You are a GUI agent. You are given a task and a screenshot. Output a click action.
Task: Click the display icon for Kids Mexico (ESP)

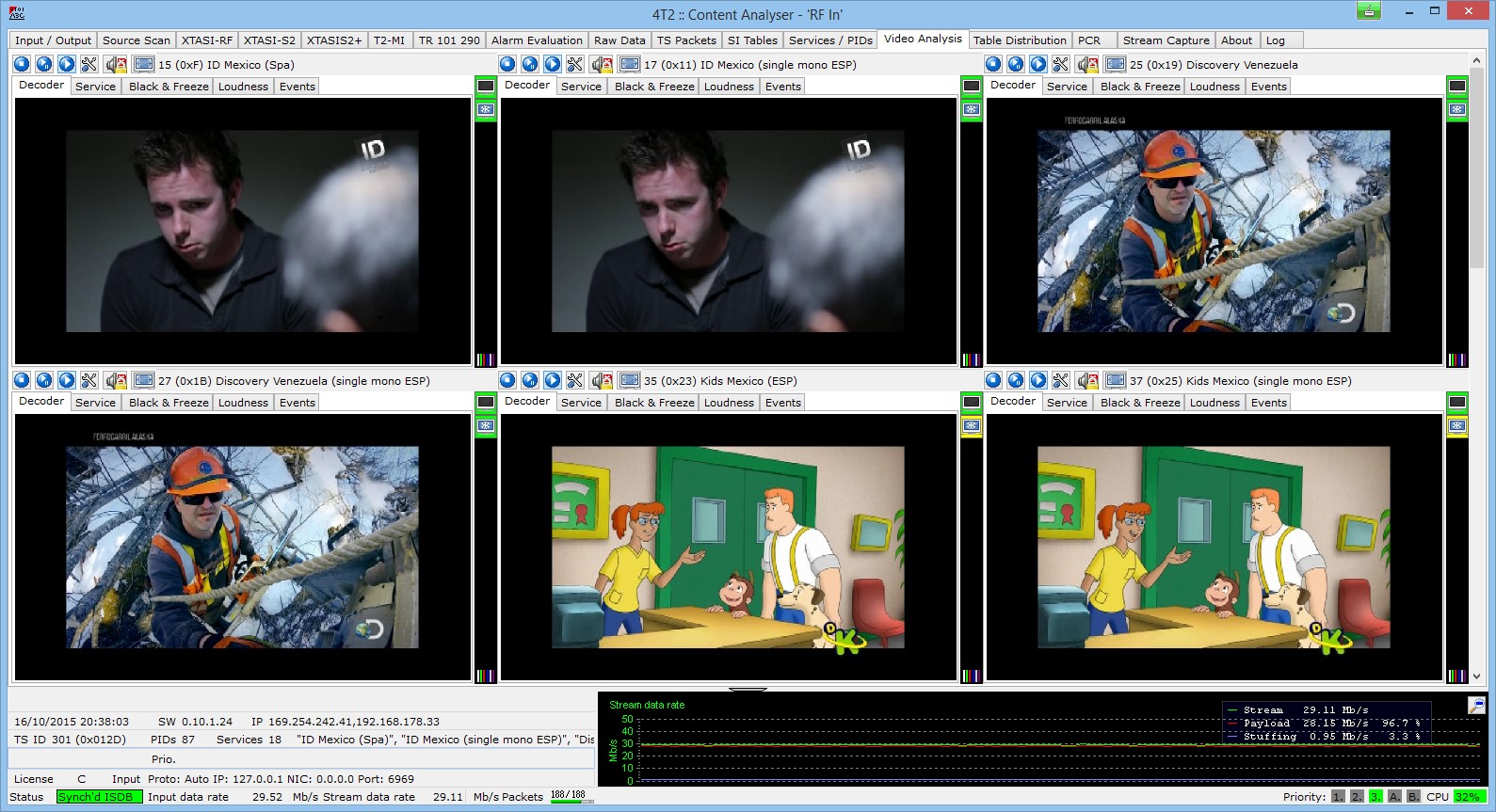630,380
